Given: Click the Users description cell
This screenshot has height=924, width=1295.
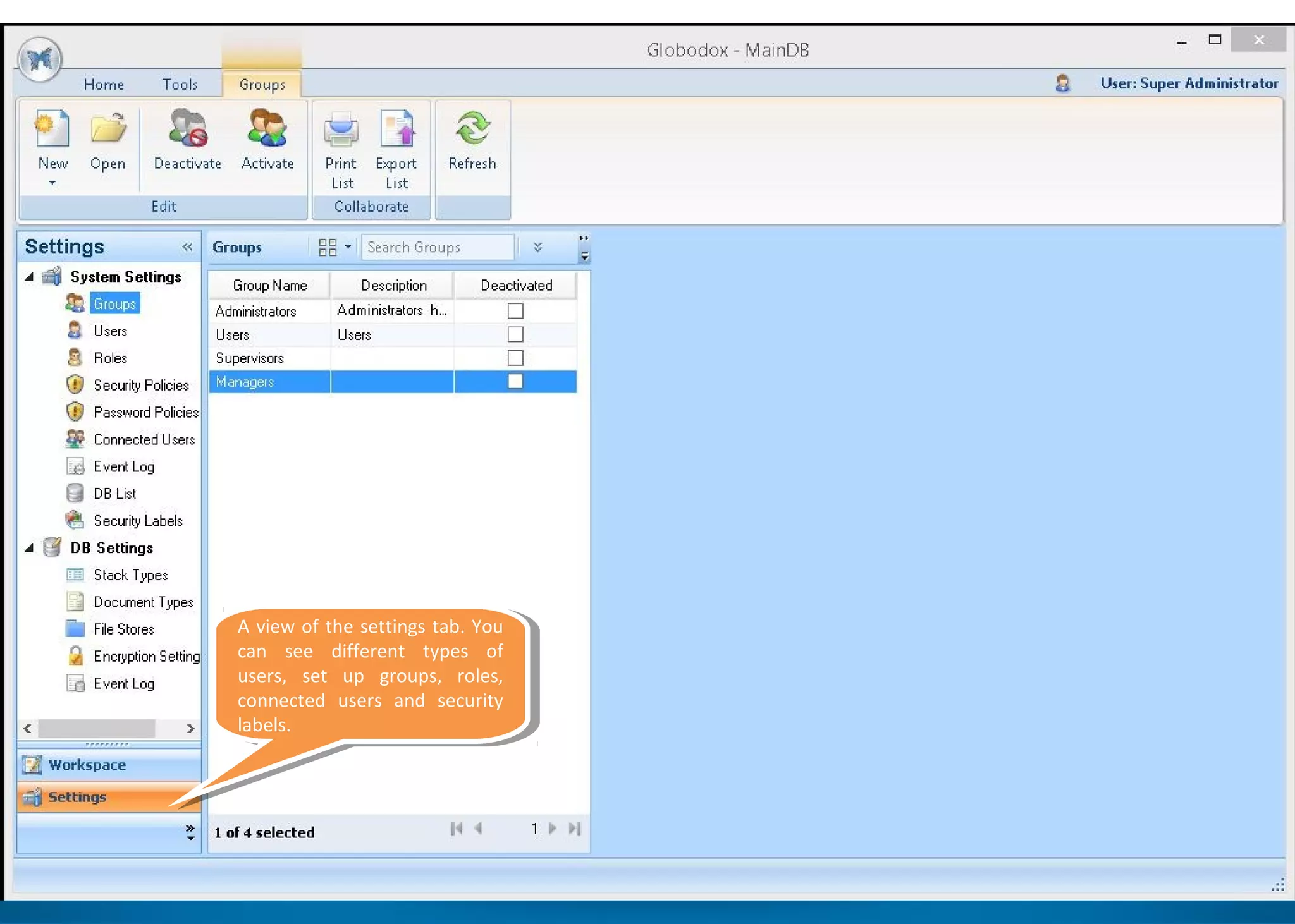Looking at the screenshot, I should click(393, 334).
